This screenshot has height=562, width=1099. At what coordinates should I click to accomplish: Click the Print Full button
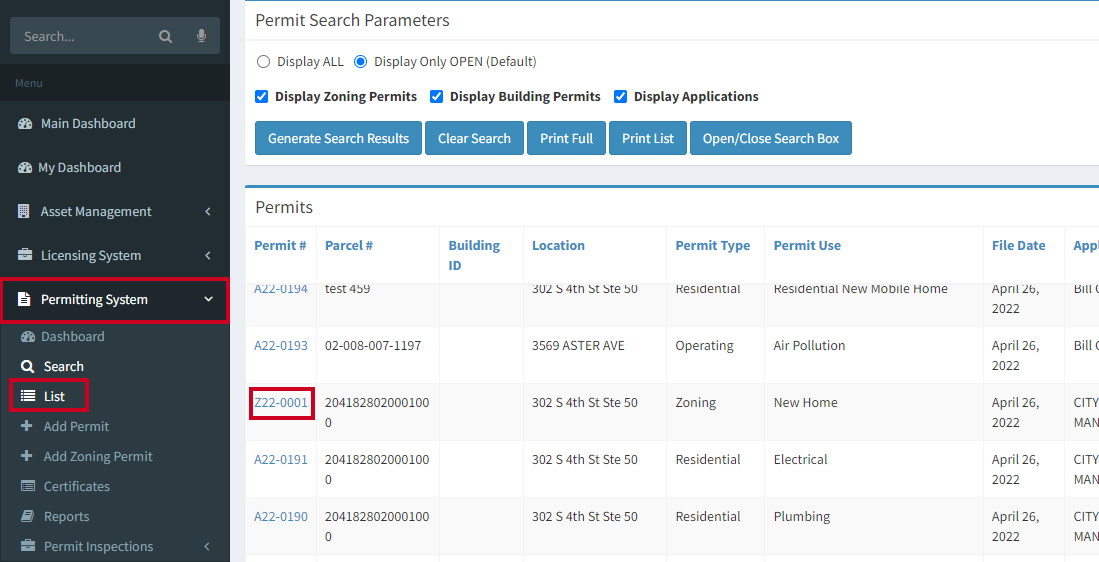pyautogui.click(x=566, y=138)
